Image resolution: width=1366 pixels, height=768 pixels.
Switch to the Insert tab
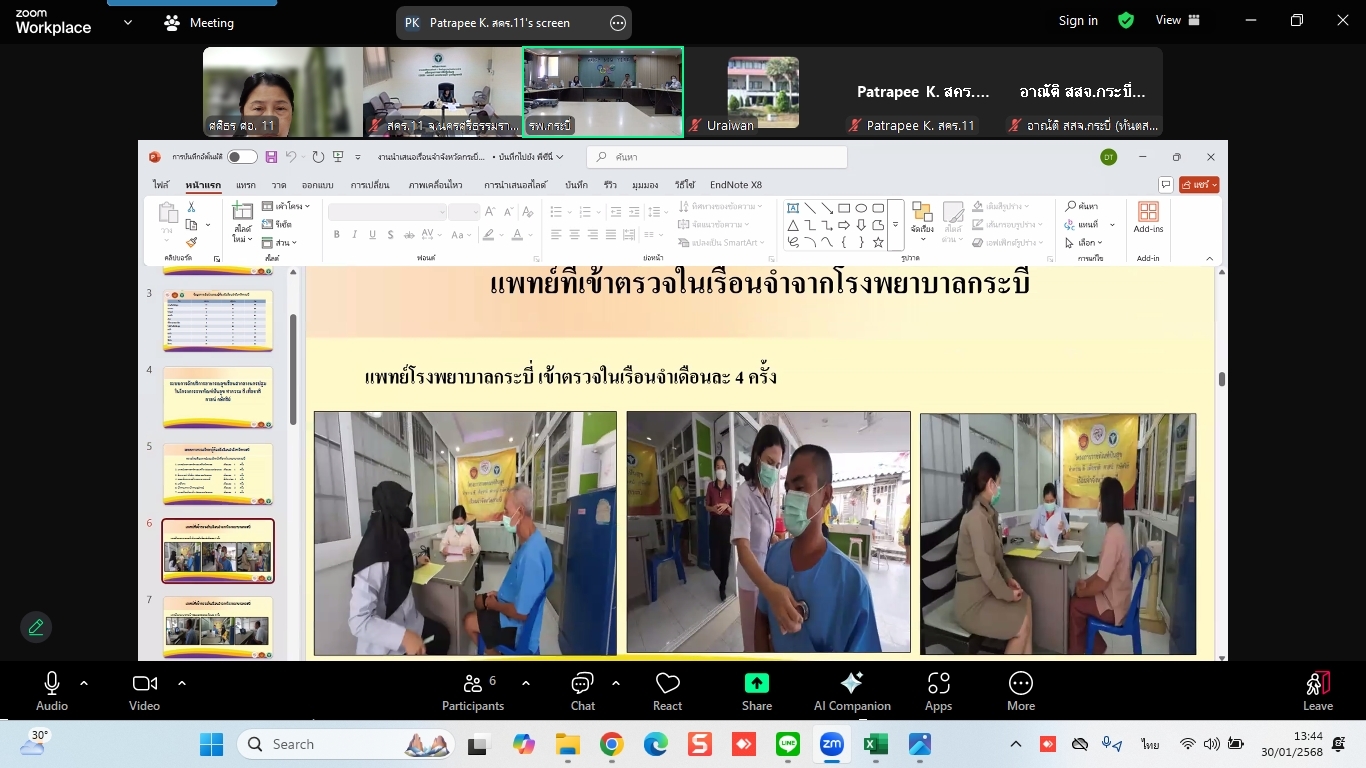click(x=246, y=185)
